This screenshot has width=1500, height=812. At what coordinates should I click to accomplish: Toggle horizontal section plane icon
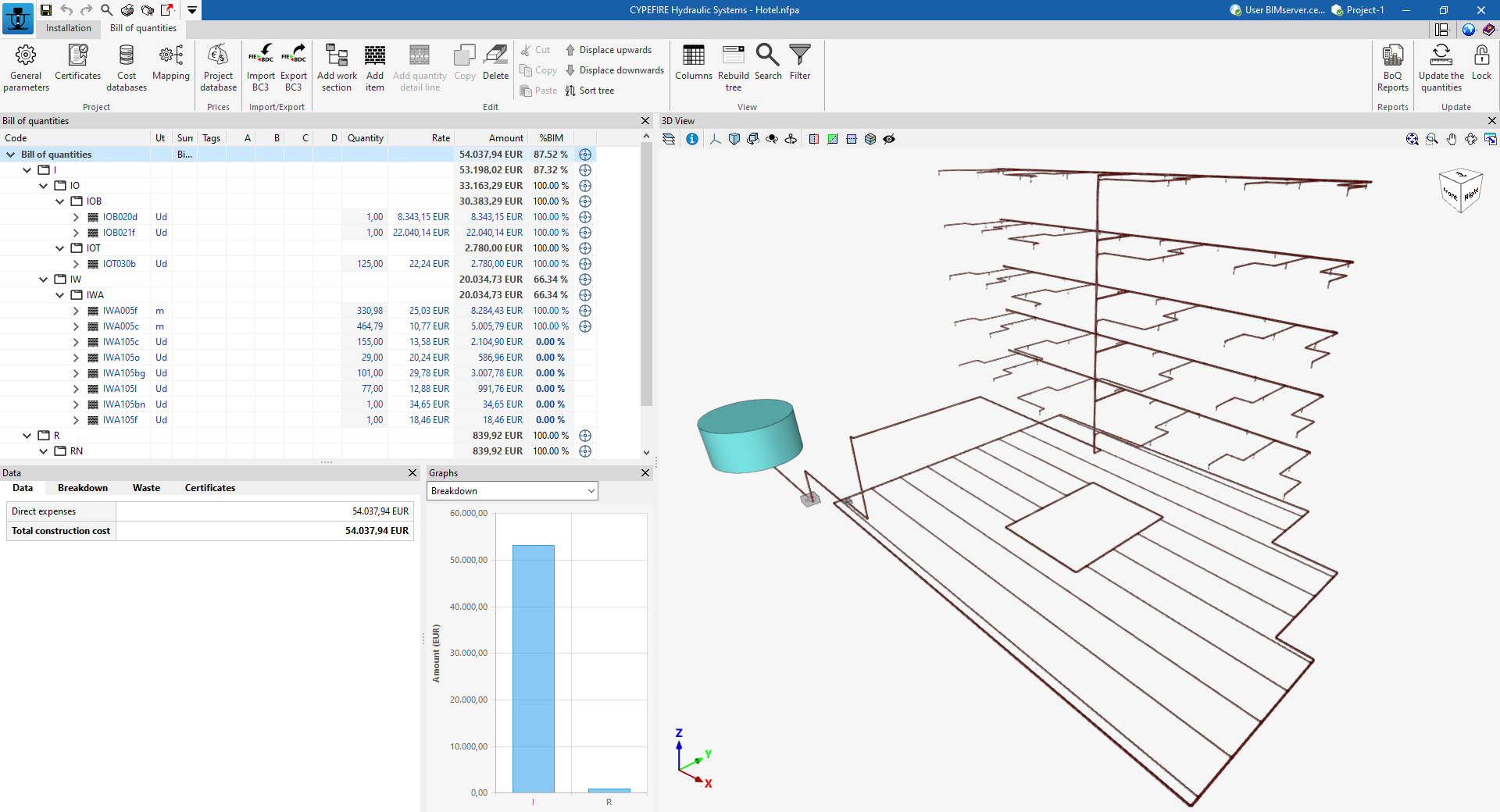(852, 139)
